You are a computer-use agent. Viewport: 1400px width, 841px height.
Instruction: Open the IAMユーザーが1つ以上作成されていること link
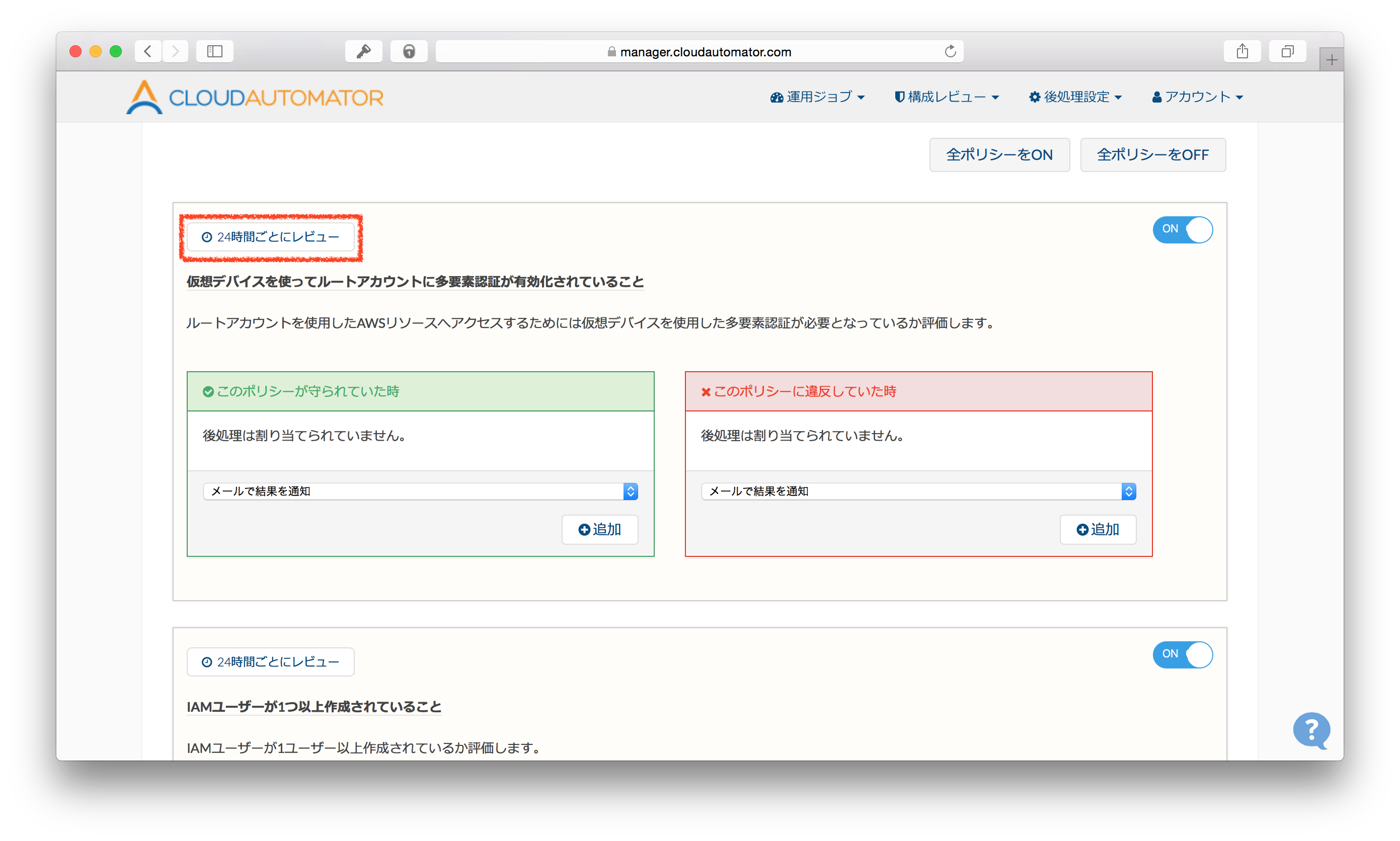pyautogui.click(x=314, y=707)
